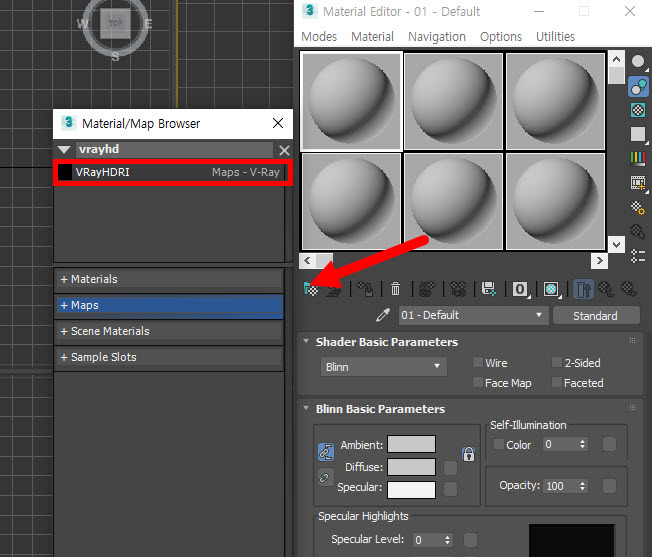Click the Make Unique icon
The height and width of the screenshot is (557, 652).
(x=458, y=289)
